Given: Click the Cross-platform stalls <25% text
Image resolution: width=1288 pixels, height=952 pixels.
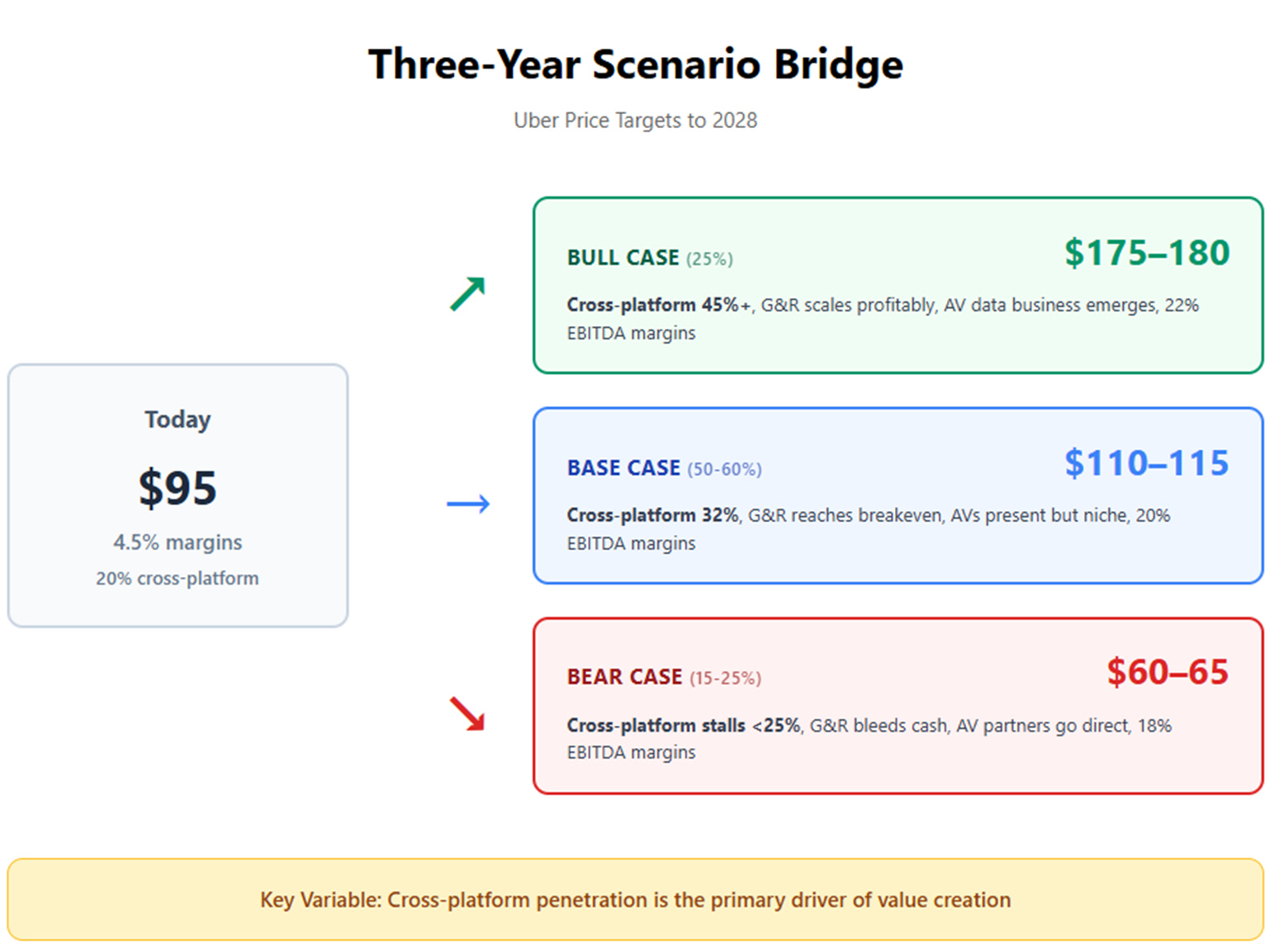Looking at the screenshot, I should click(684, 726).
